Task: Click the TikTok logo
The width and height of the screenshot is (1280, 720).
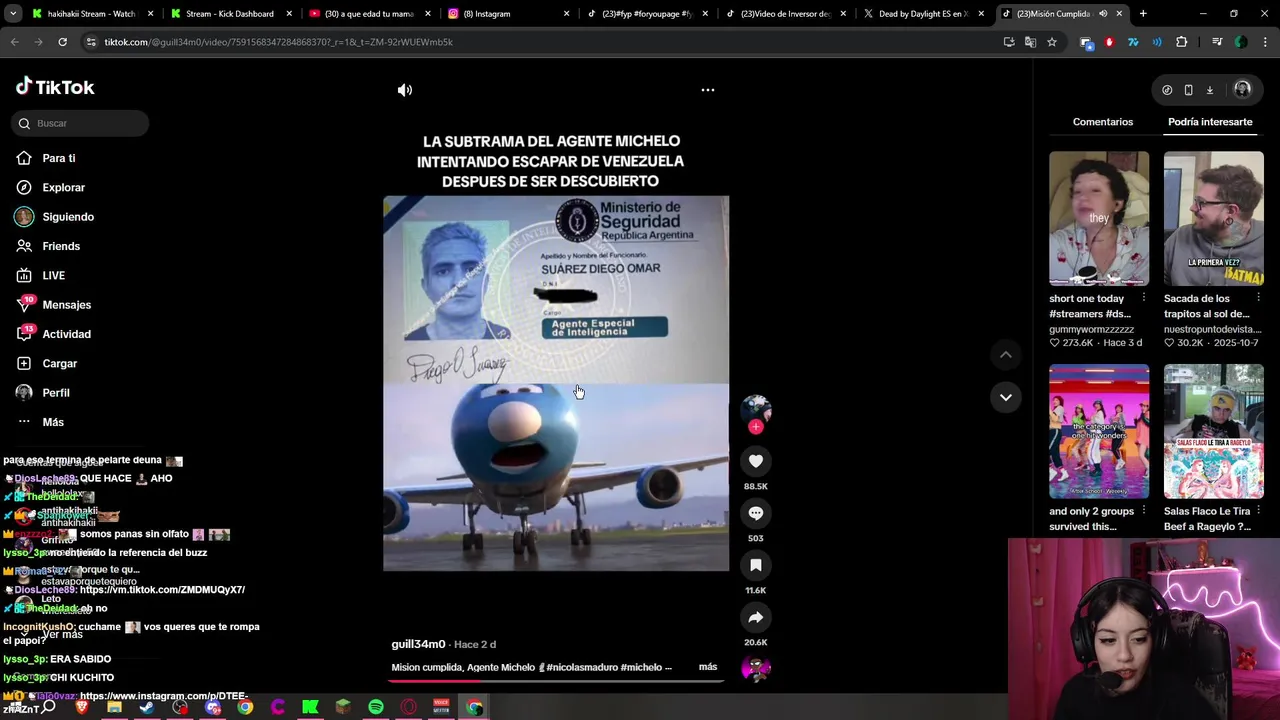Action: pos(55,87)
